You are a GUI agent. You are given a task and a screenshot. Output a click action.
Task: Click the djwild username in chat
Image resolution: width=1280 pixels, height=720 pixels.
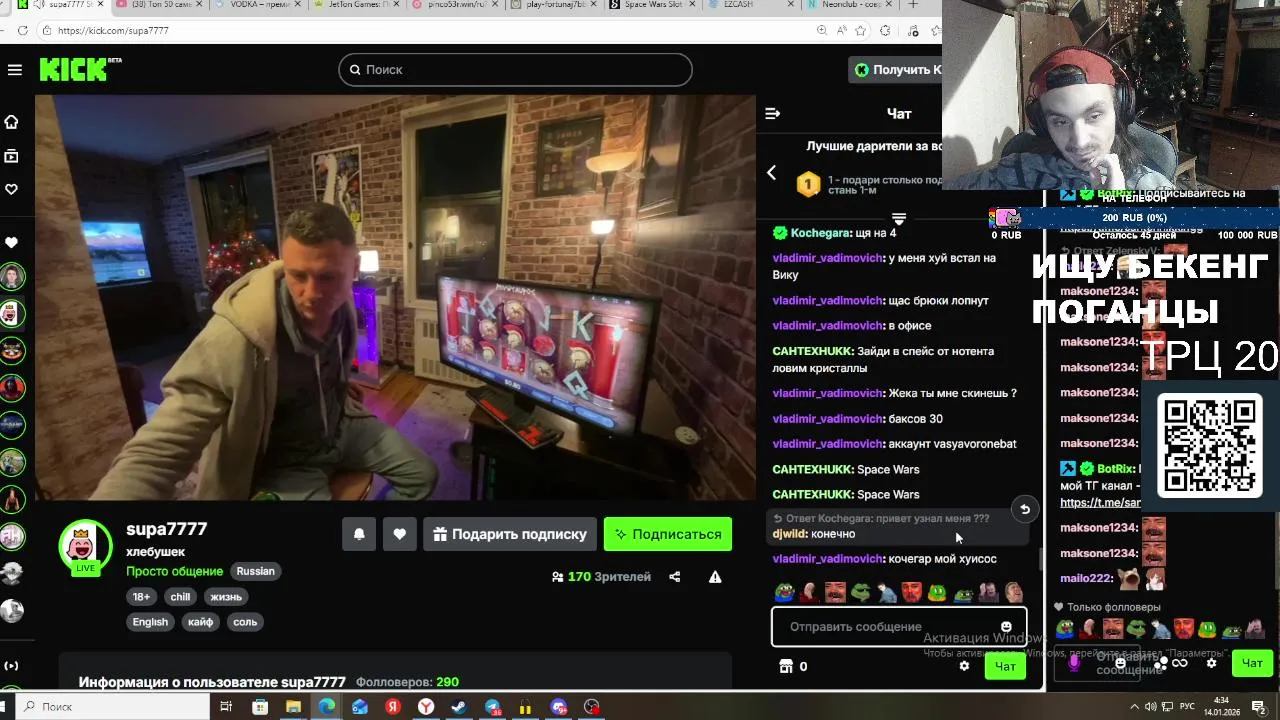pyautogui.click(x=789, y=534)
